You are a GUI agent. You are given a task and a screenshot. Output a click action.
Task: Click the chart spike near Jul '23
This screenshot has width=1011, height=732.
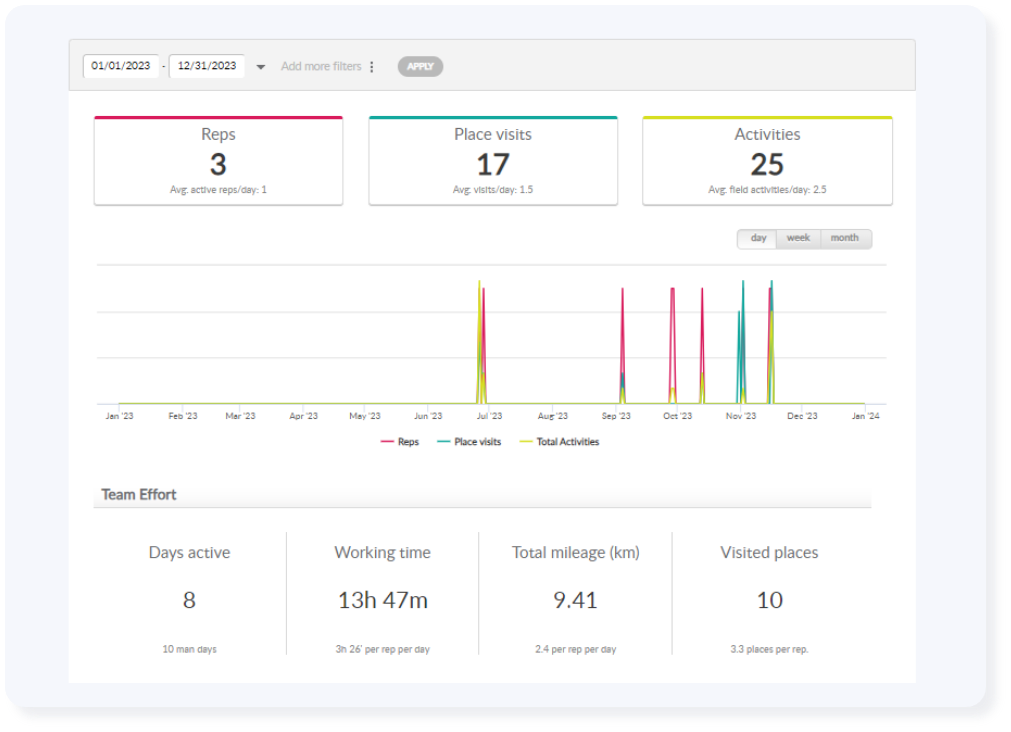(x=481, y=340)
